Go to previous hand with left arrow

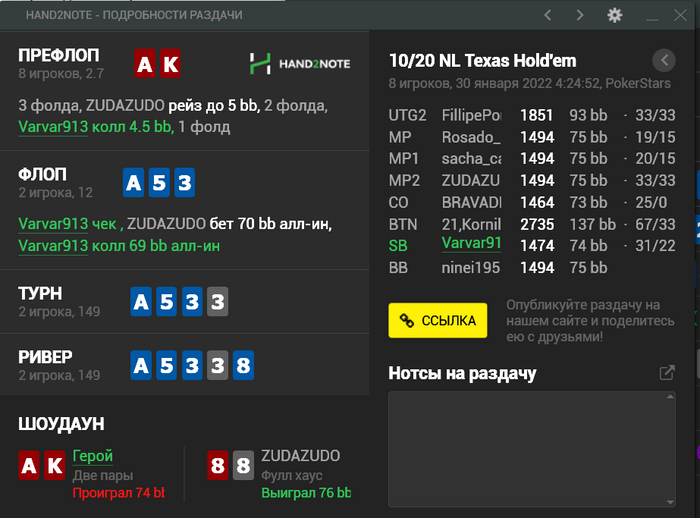tap(548, 15)
